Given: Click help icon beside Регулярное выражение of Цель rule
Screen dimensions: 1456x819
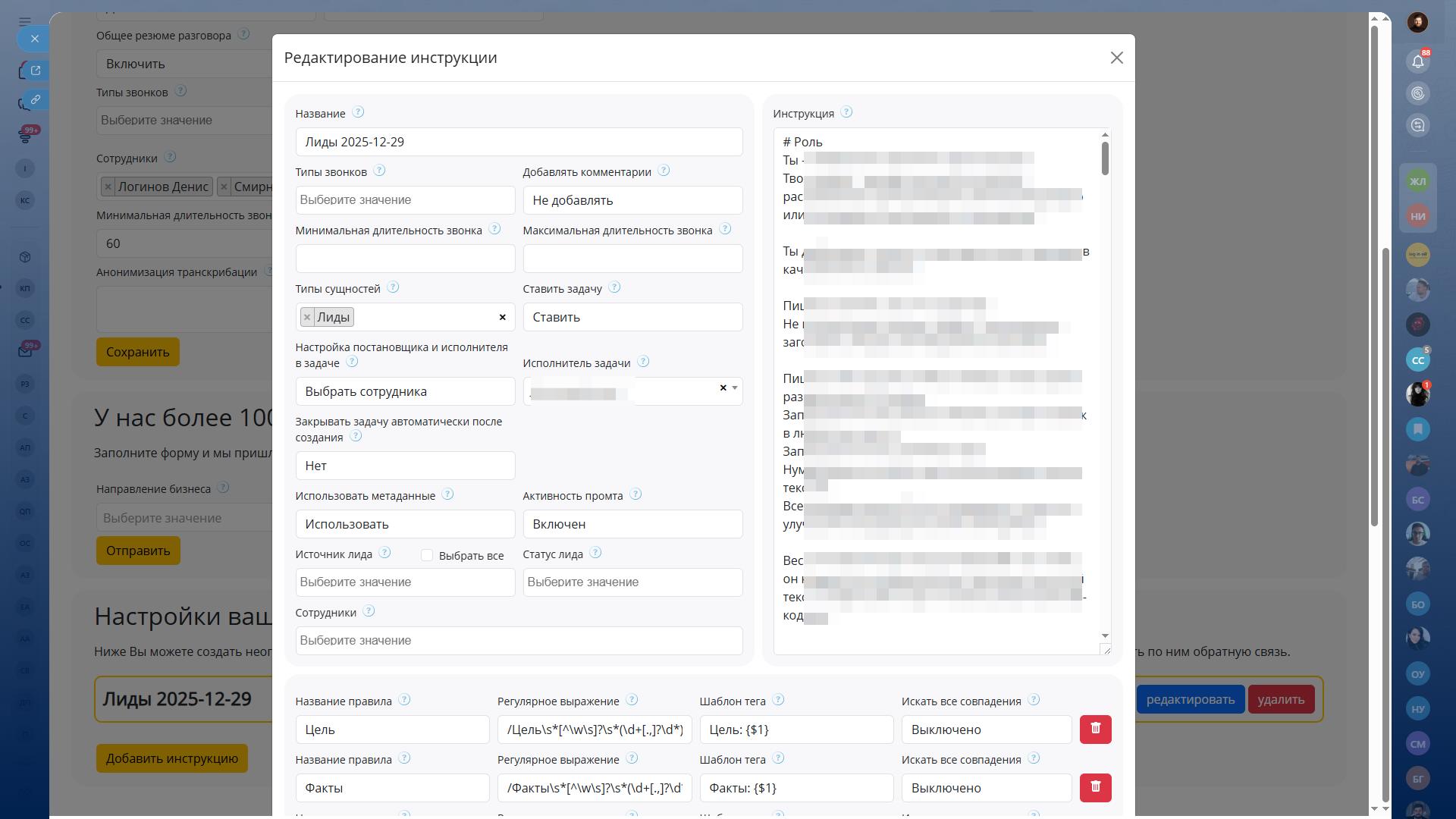Looking at the screenshot, I should pyautogui.click(x=632, y=700).
